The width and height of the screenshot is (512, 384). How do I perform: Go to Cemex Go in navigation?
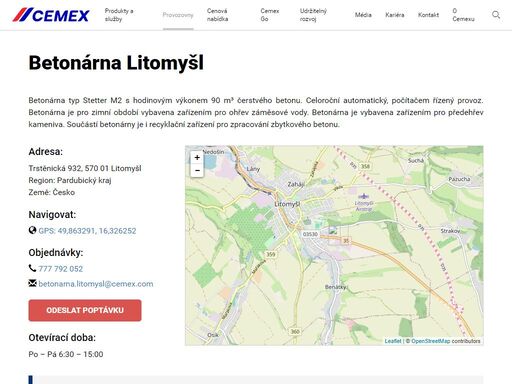pos(270,15)
